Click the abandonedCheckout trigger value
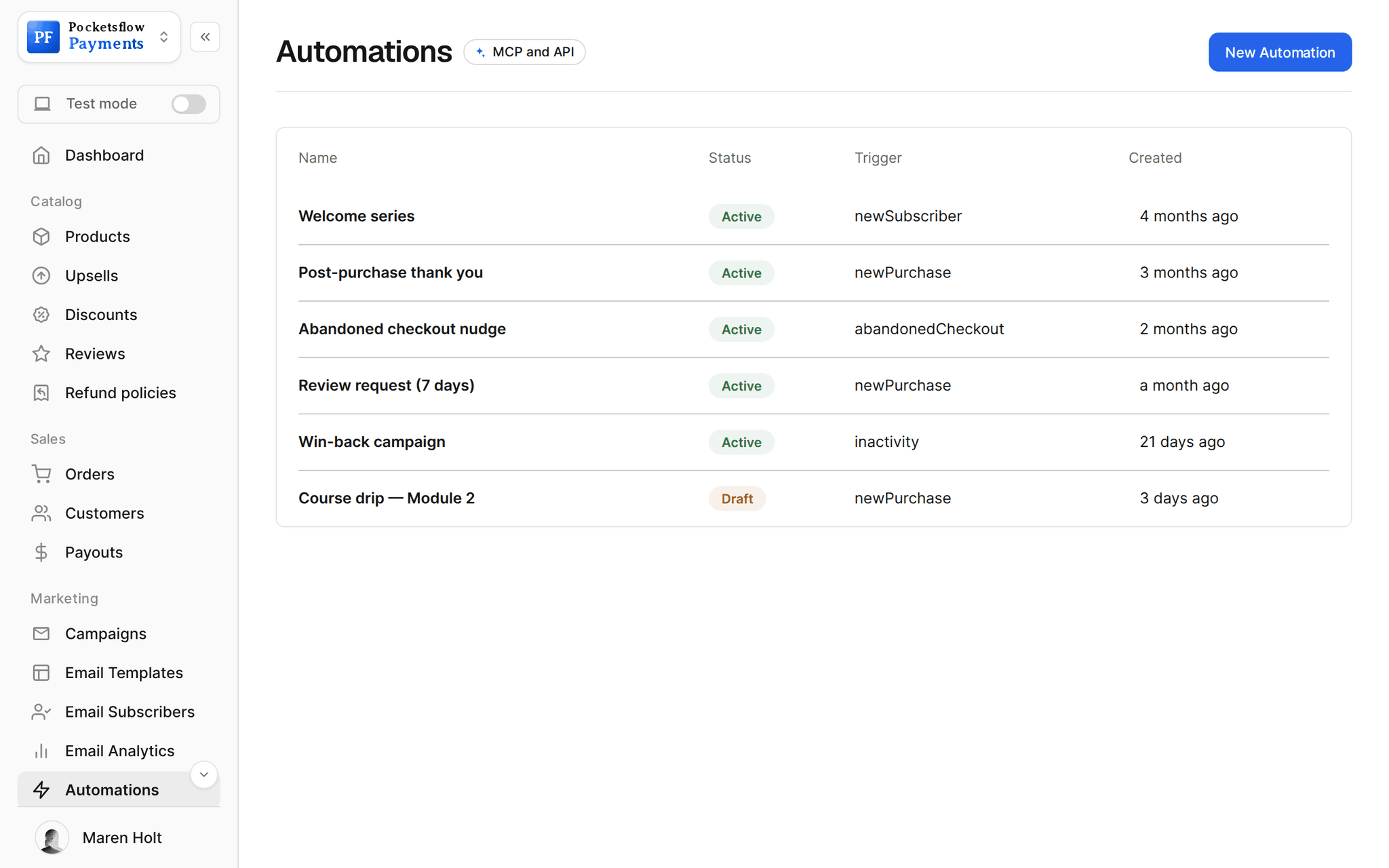 [929, 329]
